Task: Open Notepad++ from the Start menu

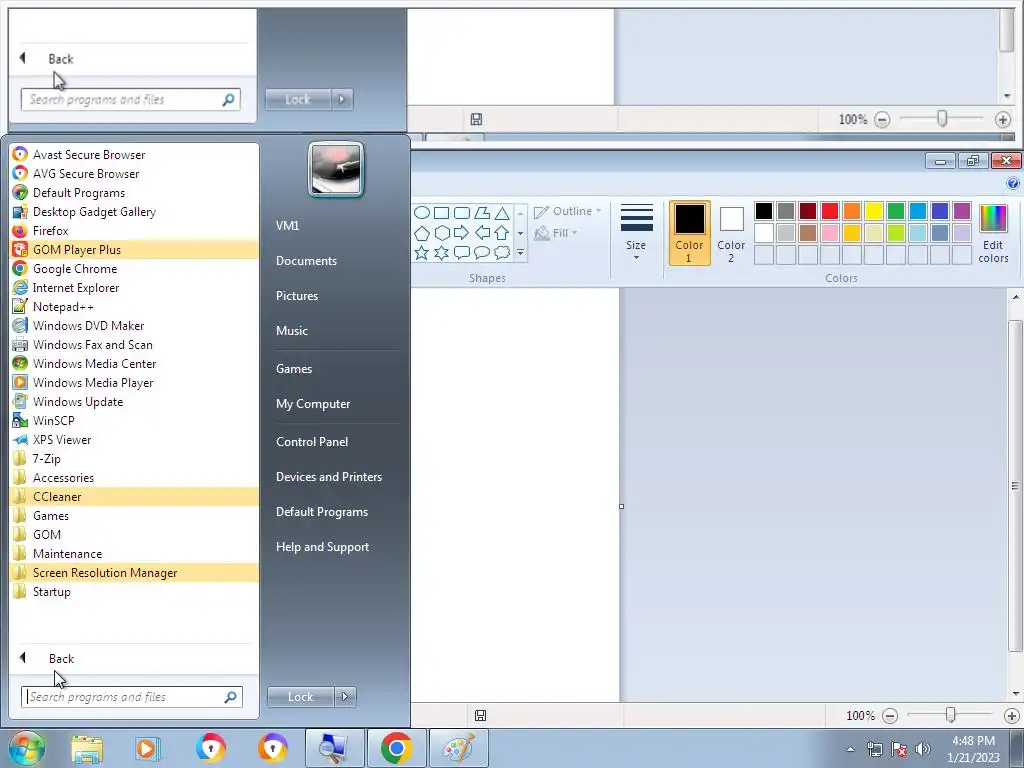Action: (x=134, y=306)
